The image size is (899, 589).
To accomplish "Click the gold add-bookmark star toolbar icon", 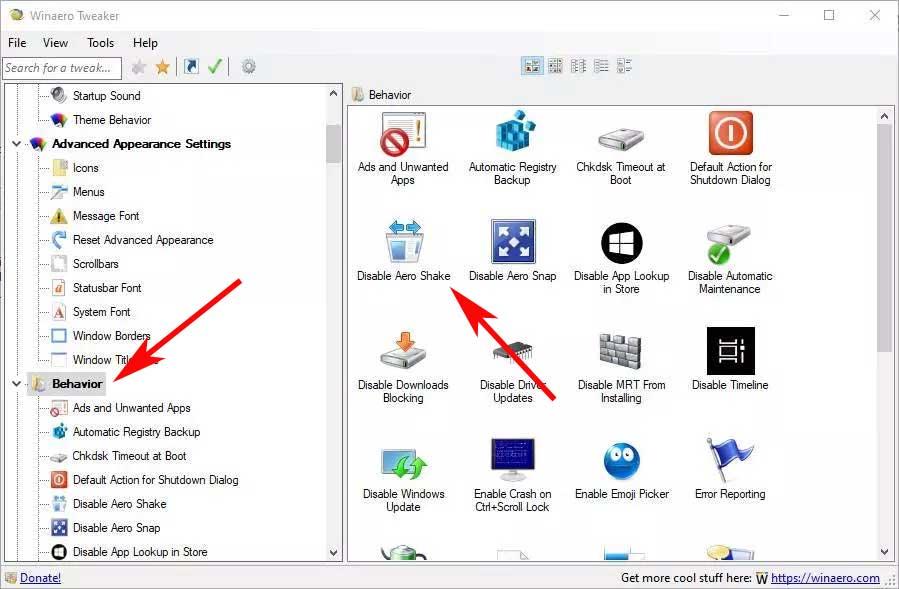I will point(163,67).
